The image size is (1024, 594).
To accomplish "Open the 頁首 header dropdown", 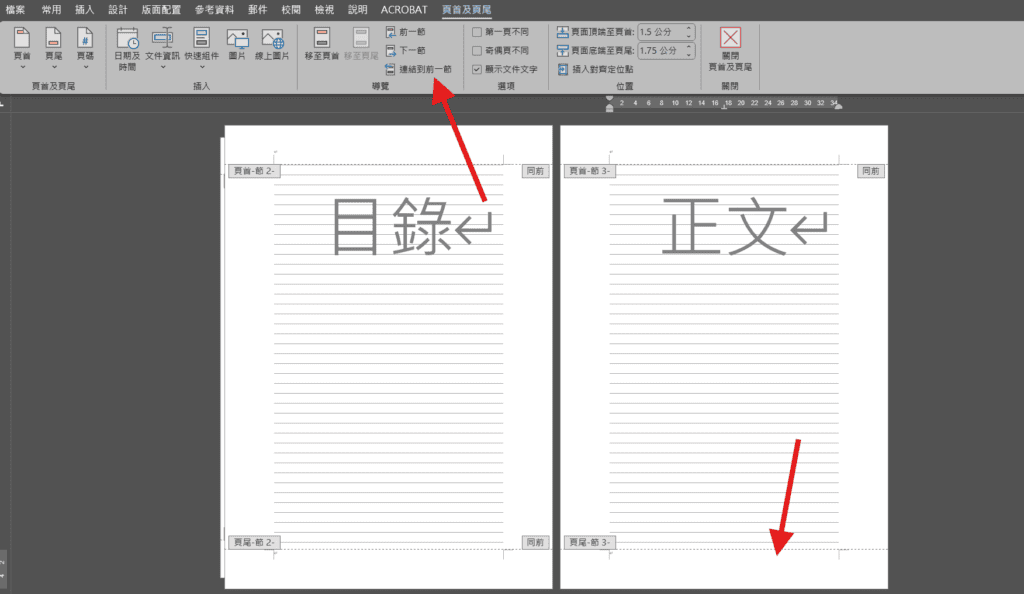I will coord(22,48).
